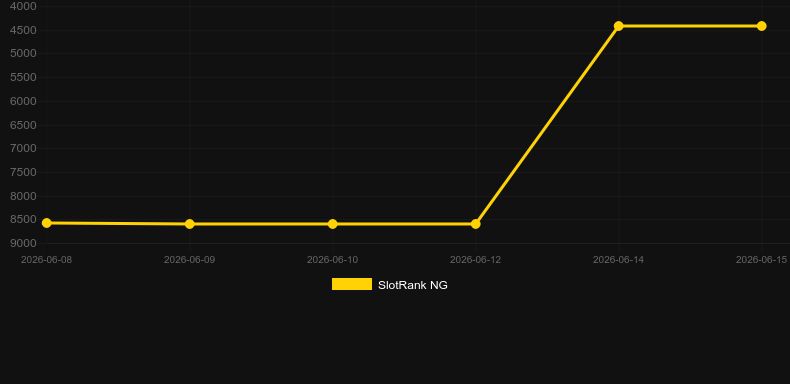Click the 6000 y-axis value

tap(23, 101)
